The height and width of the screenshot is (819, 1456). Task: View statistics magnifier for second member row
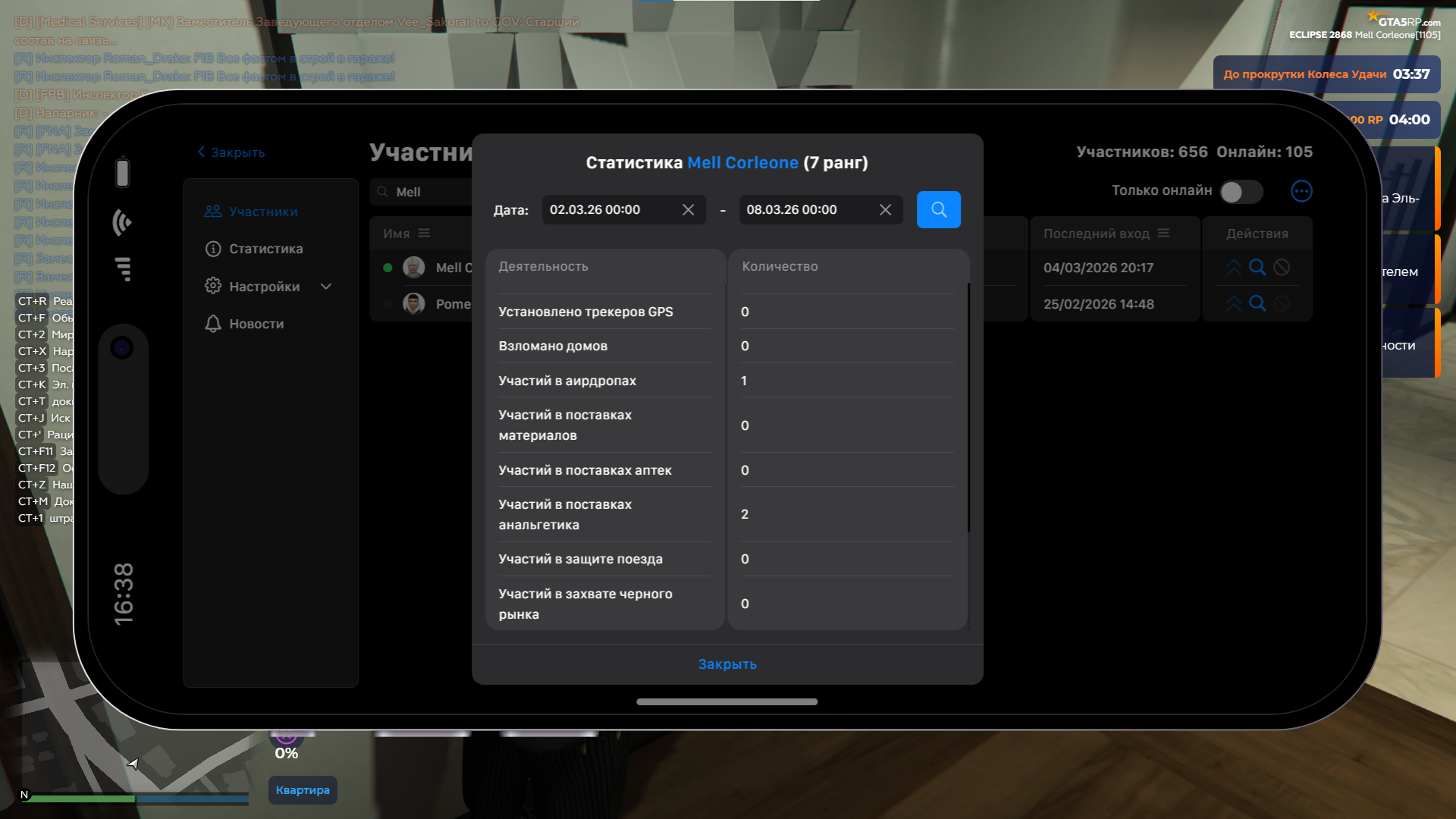tap(1257, 304)
